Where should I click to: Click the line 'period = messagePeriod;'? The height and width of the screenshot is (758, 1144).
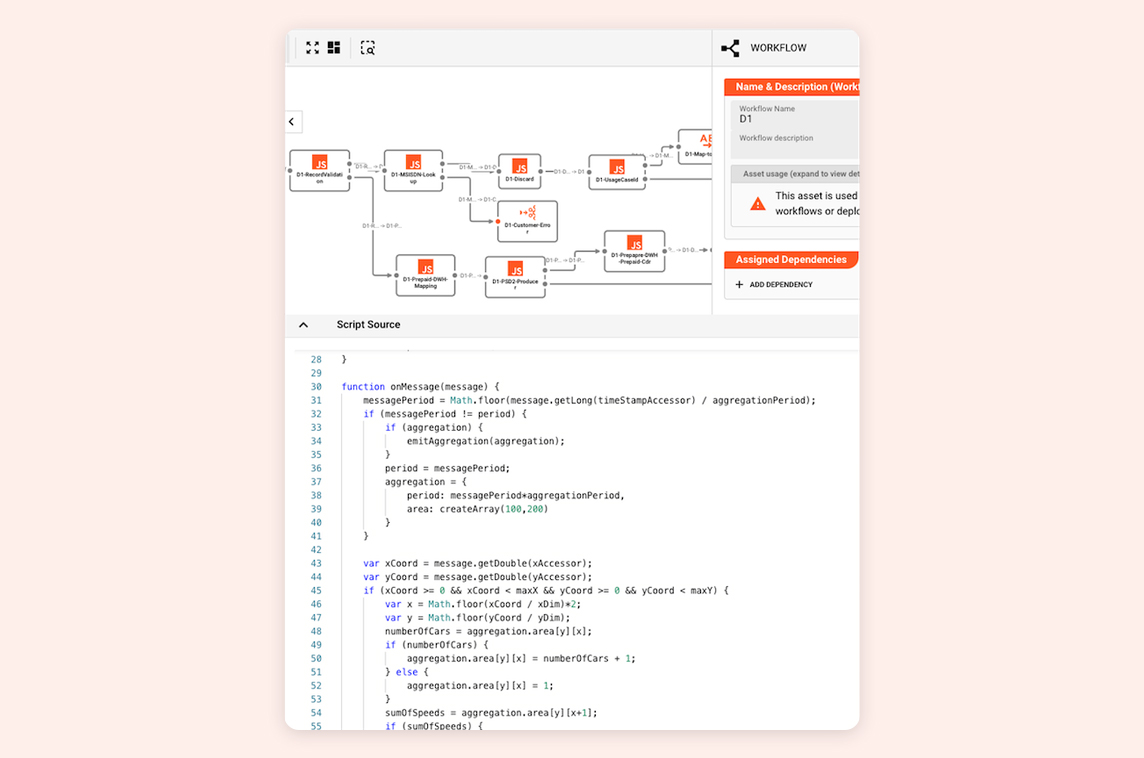(x=447, y=468)
